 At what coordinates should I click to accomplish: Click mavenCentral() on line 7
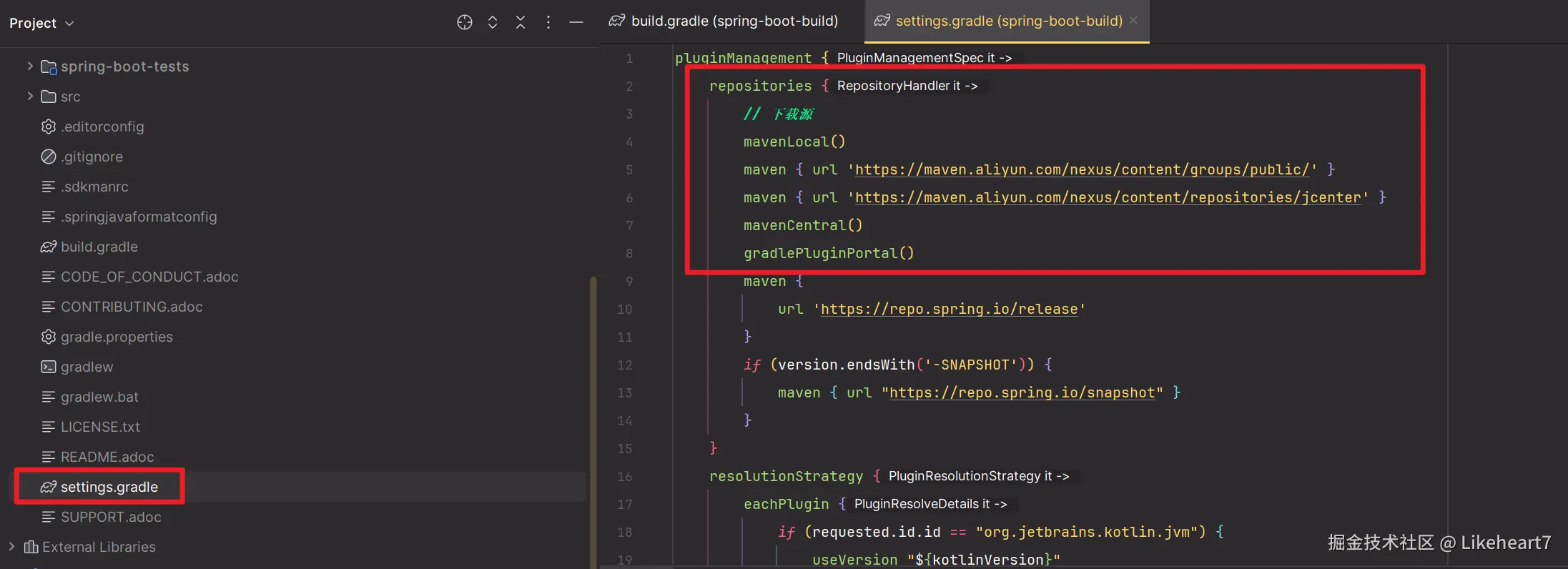(x=803, y=225)
